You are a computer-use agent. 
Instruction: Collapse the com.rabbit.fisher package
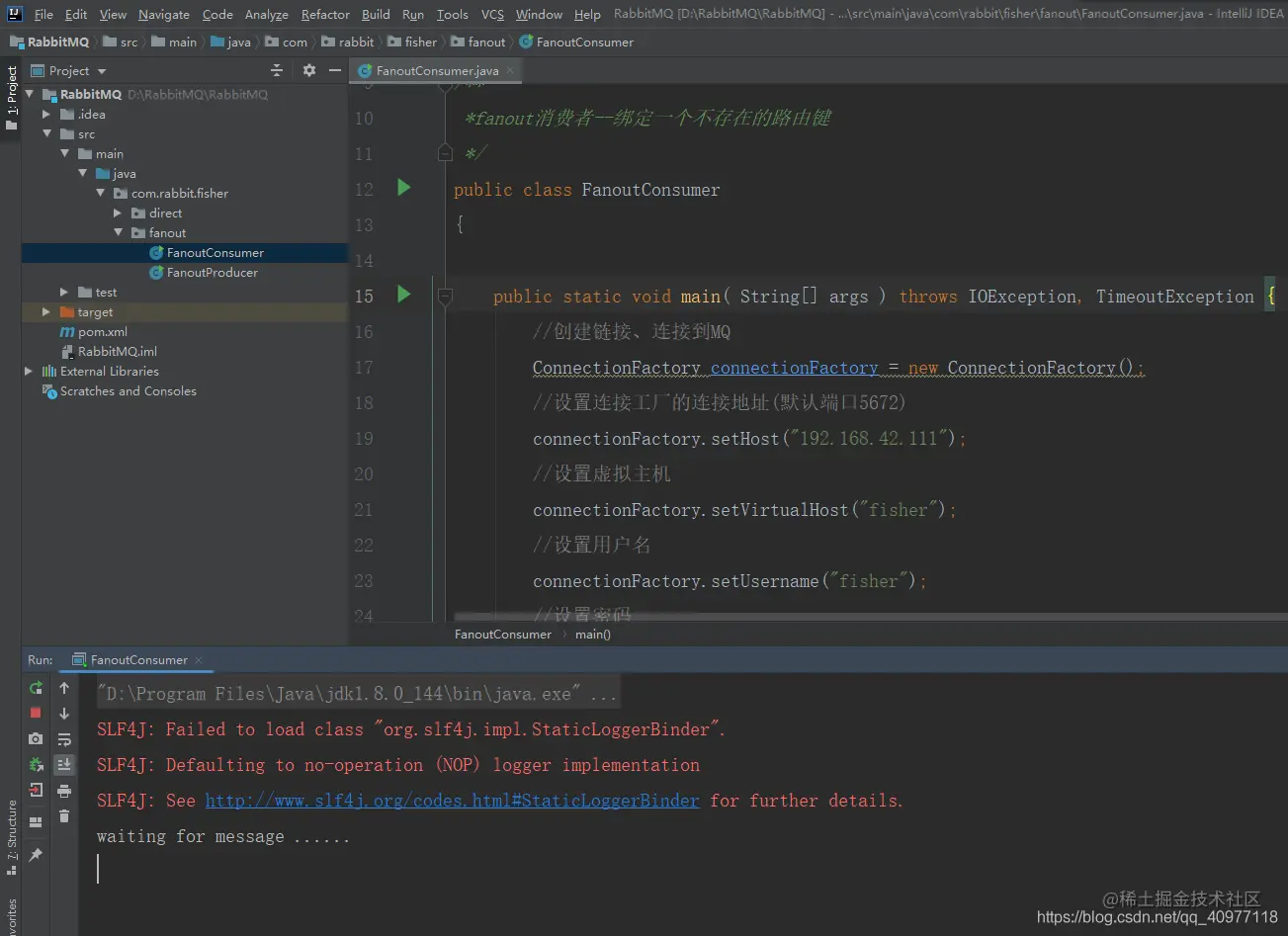click(100, 193)
